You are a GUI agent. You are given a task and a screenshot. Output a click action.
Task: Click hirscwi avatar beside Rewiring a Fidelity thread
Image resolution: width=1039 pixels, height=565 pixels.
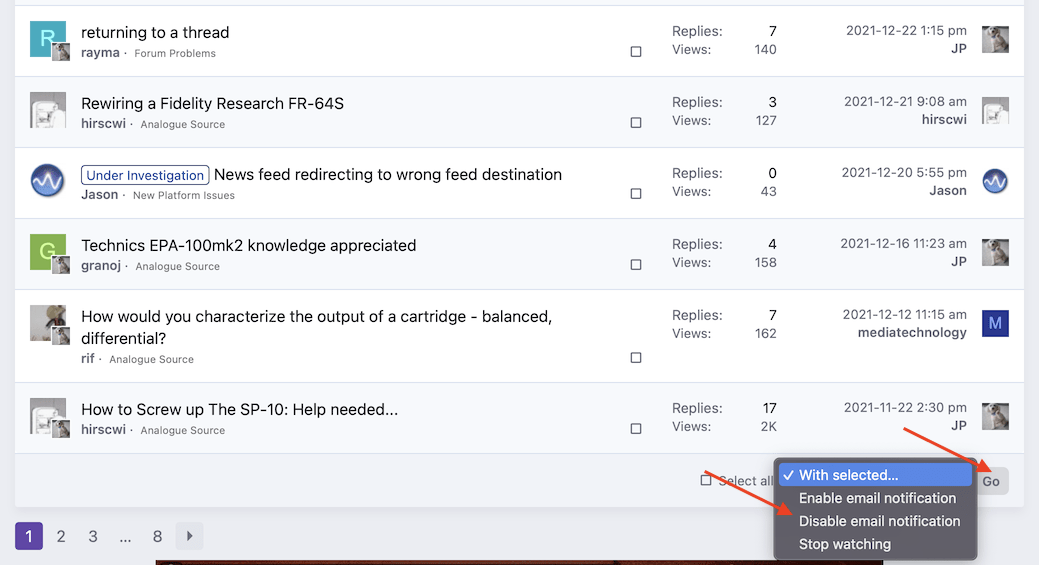pyautogui.click(x=48, y=110)
